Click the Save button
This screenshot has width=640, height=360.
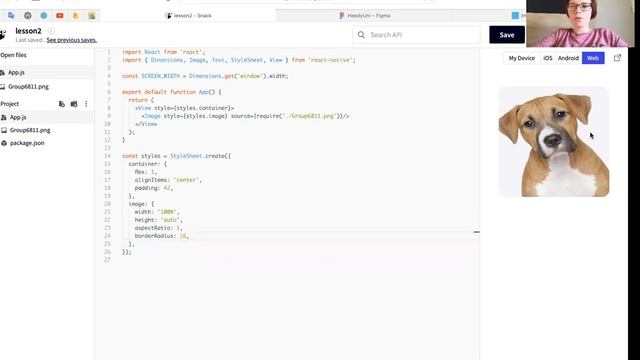(507, 35)
